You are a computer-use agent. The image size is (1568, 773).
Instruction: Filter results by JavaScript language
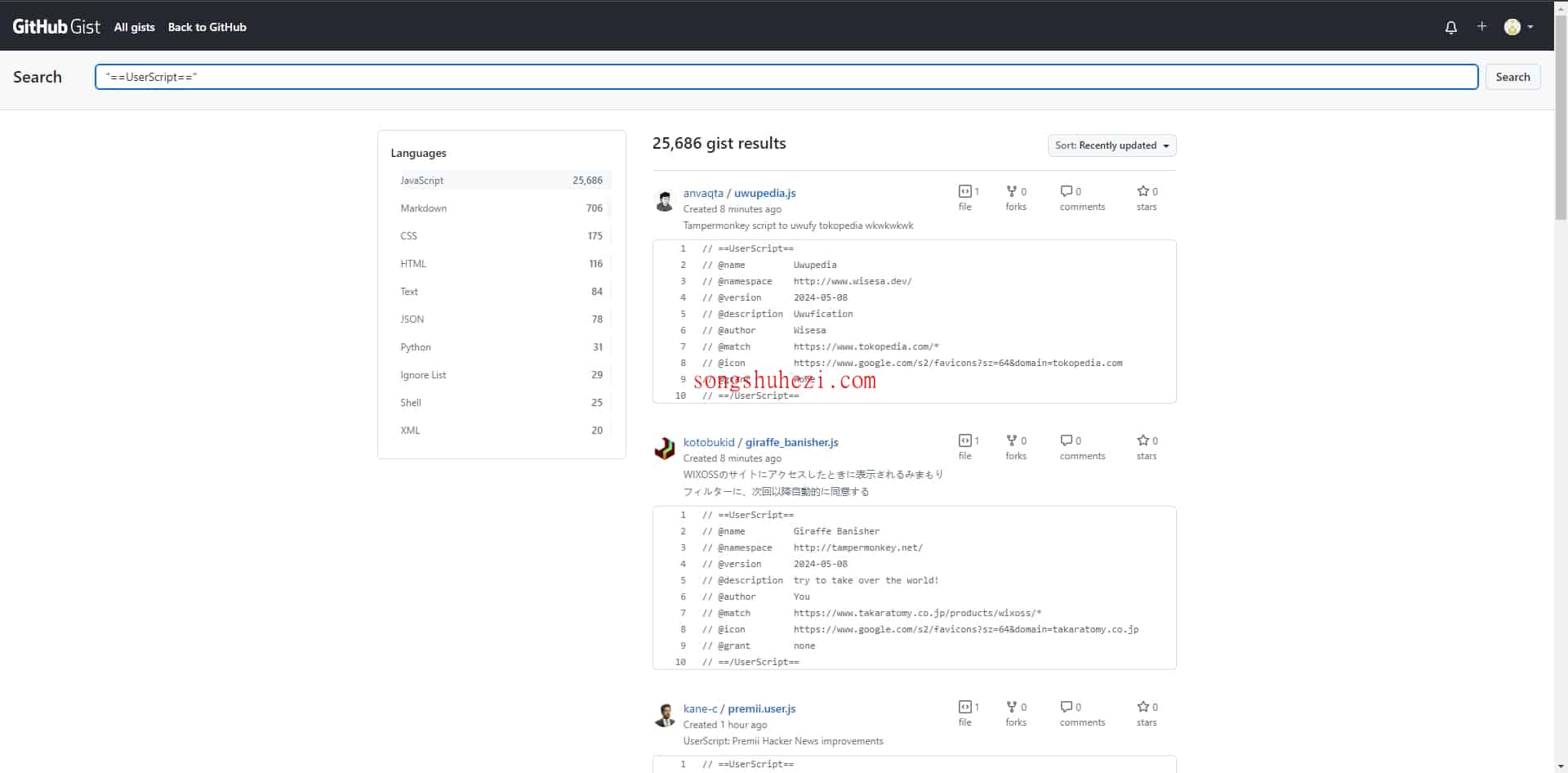(501, 181)
